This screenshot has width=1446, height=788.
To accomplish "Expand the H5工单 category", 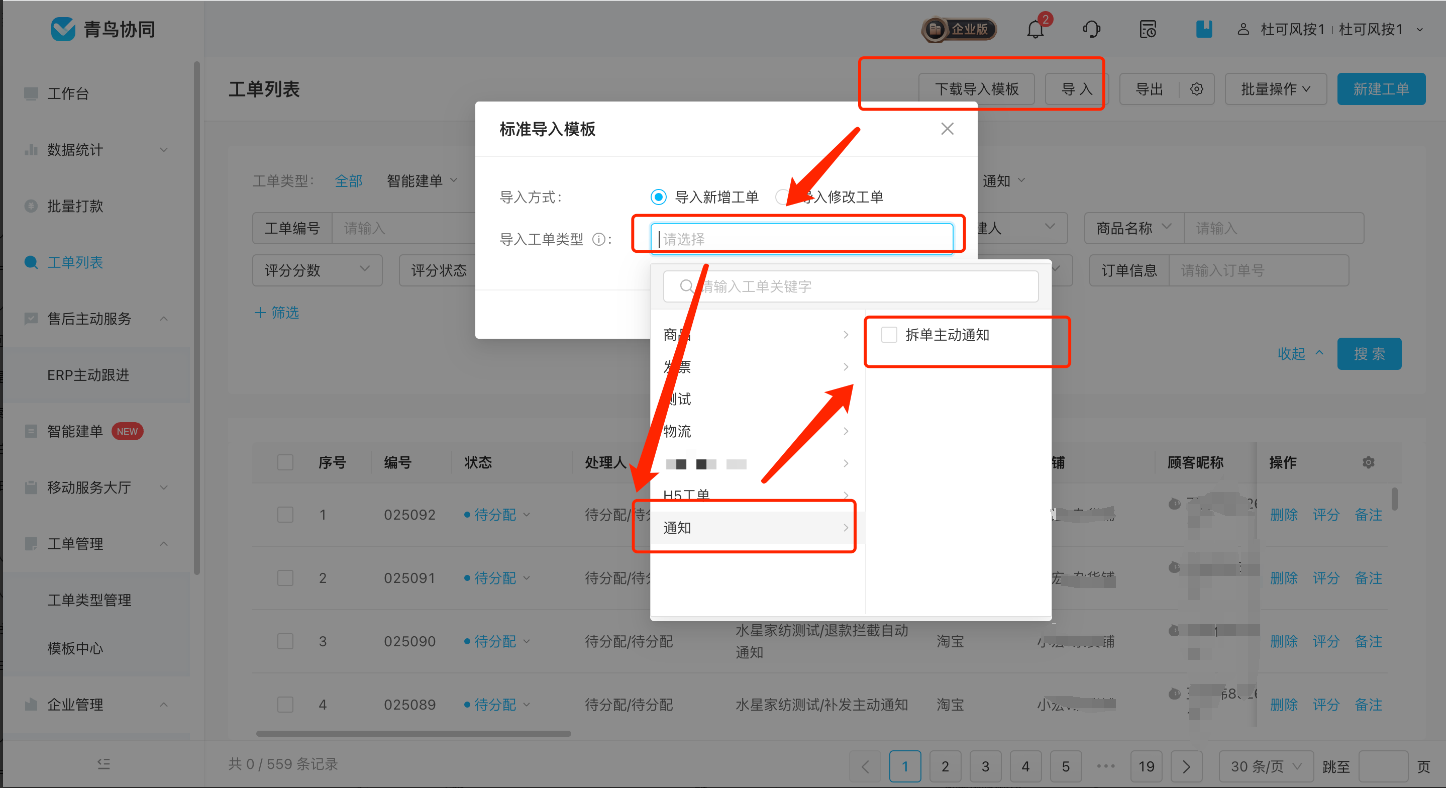I will [757, 495].
